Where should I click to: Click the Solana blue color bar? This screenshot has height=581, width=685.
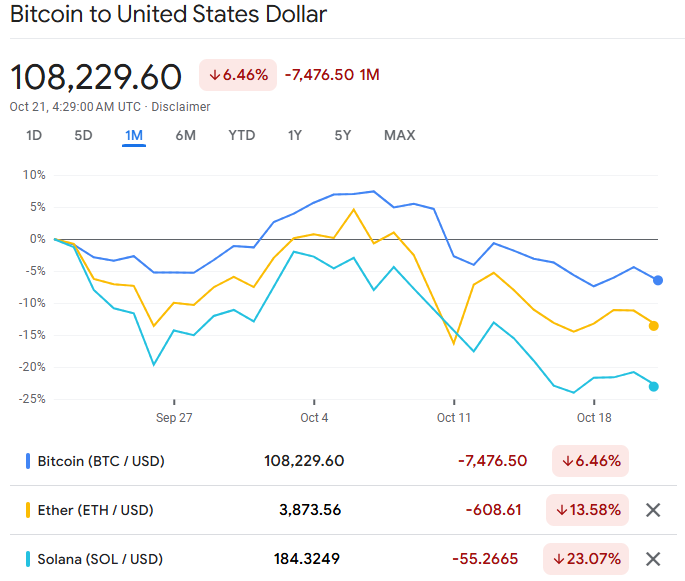click(x=27, y=559)
